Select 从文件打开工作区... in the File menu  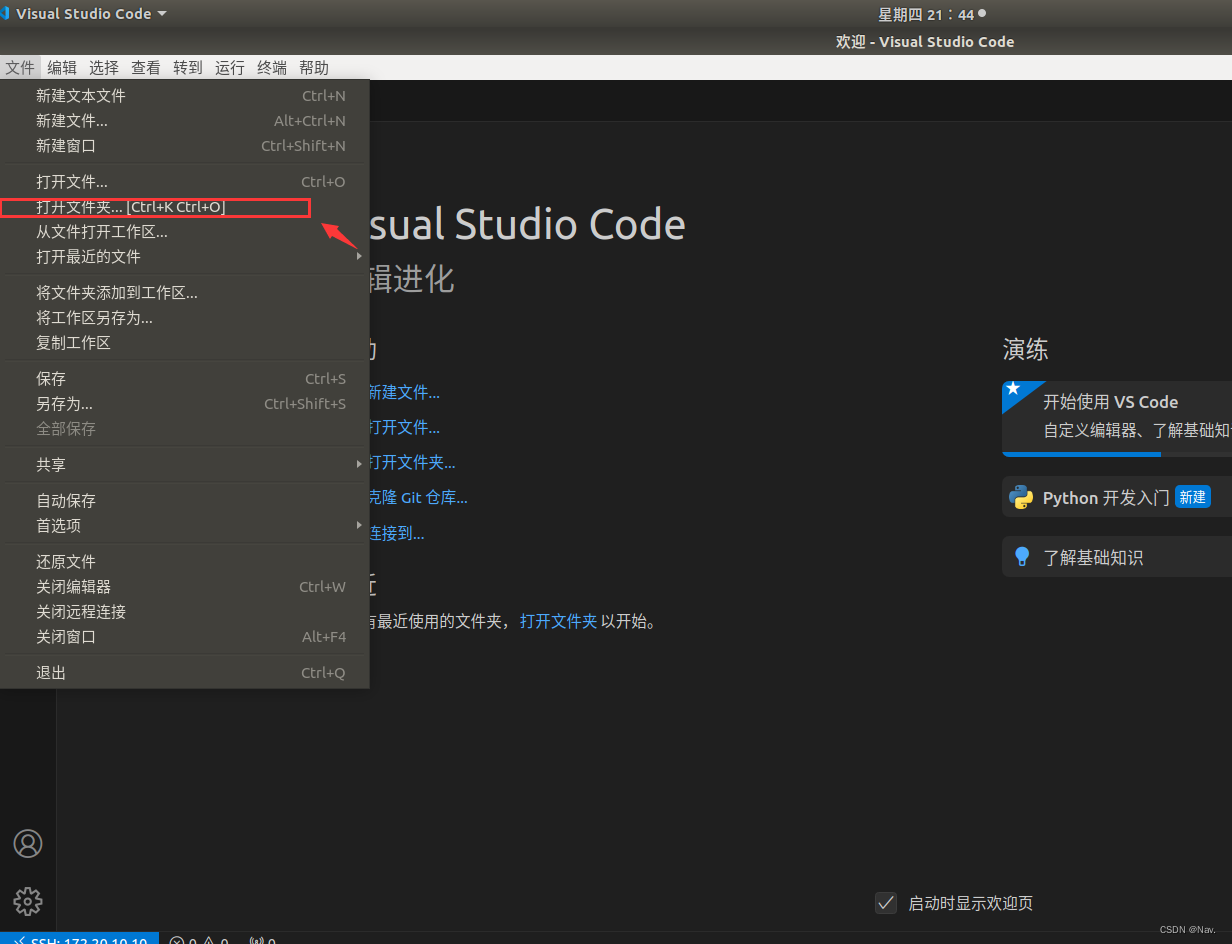click(185, 232)
